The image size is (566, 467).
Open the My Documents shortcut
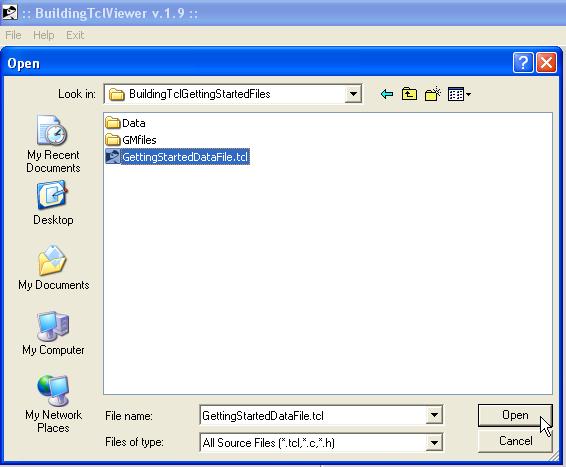(x=53, y=267)
